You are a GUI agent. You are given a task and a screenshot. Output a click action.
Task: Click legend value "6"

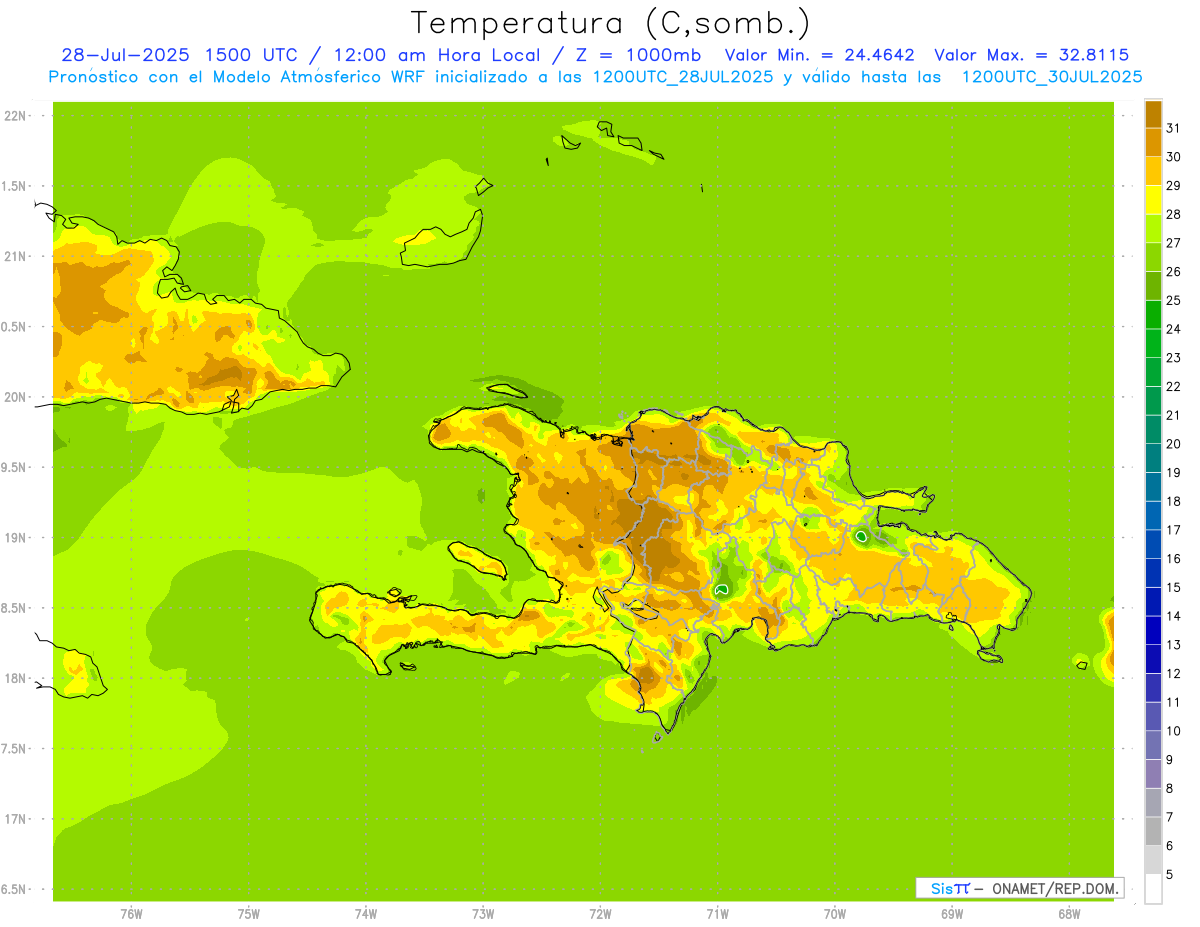1169,846
